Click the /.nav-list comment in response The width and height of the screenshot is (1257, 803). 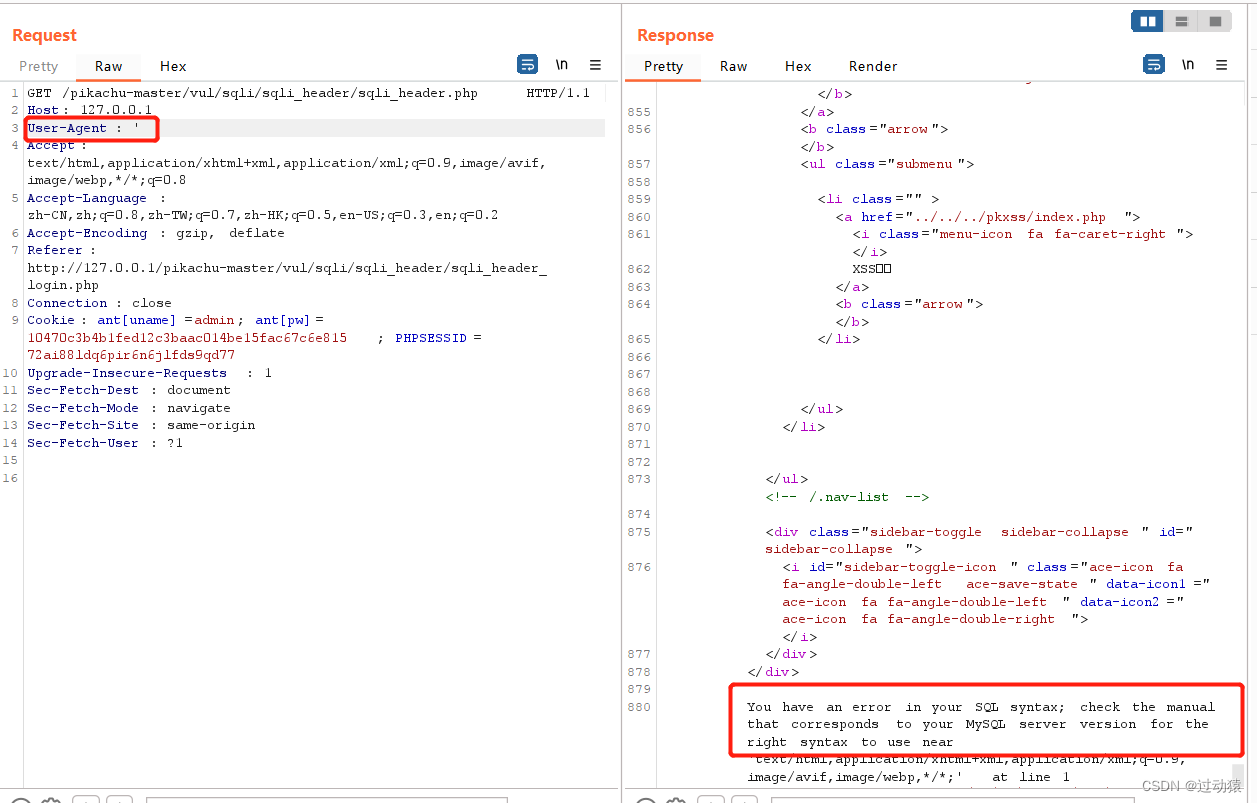(x=848, y=497)
